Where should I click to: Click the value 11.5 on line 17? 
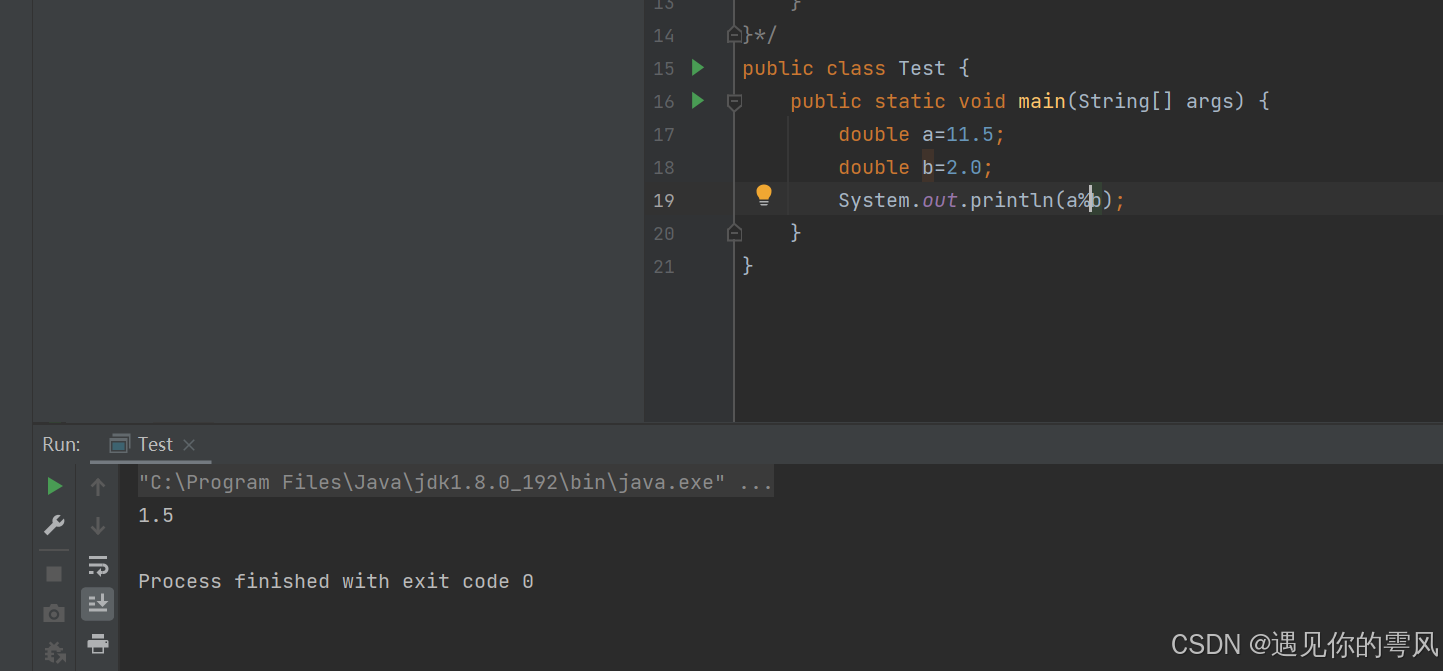click(x=970, y=135)
